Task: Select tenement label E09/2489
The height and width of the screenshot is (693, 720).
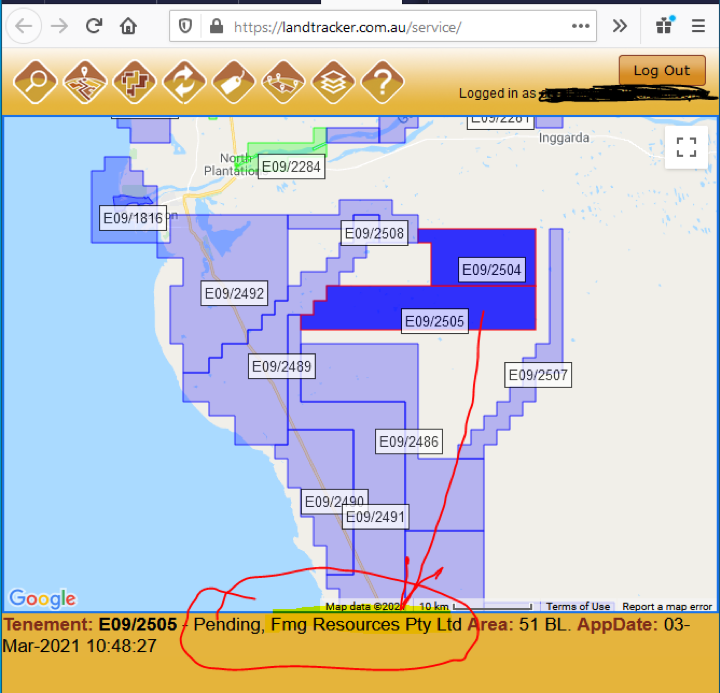Action: (x=281, y=366)
